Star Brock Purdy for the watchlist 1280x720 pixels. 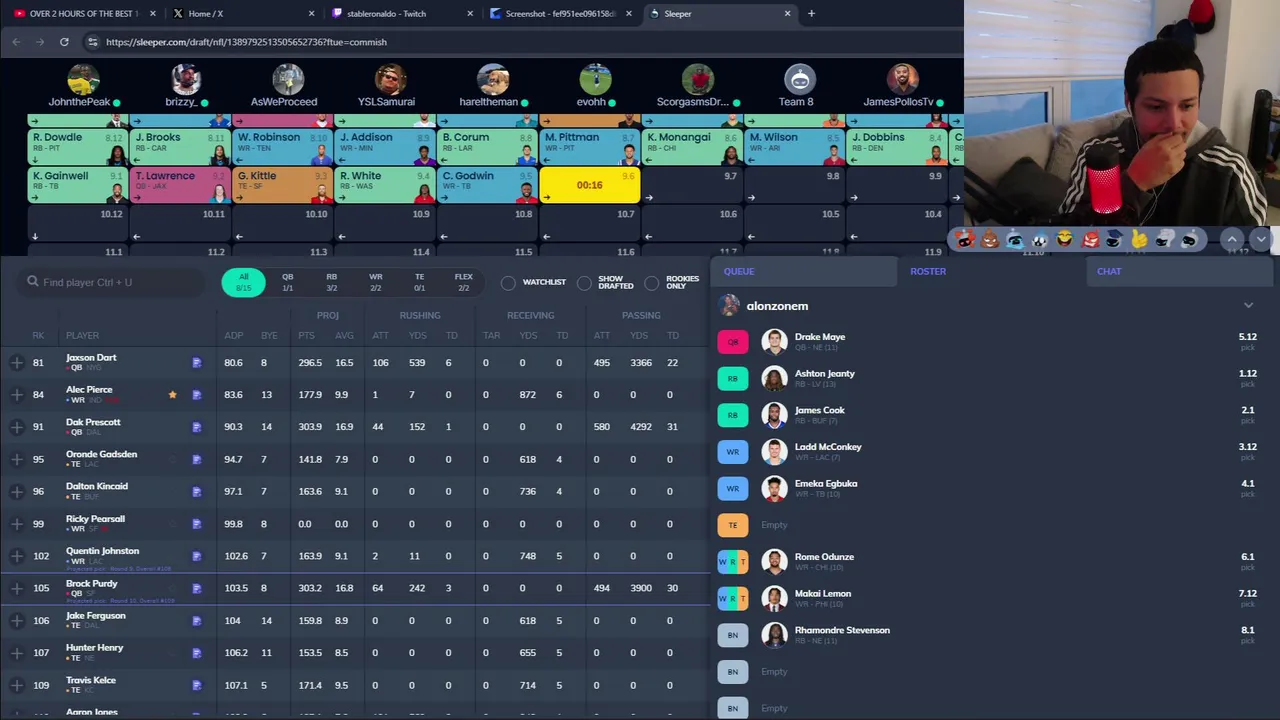pos(172,588)
